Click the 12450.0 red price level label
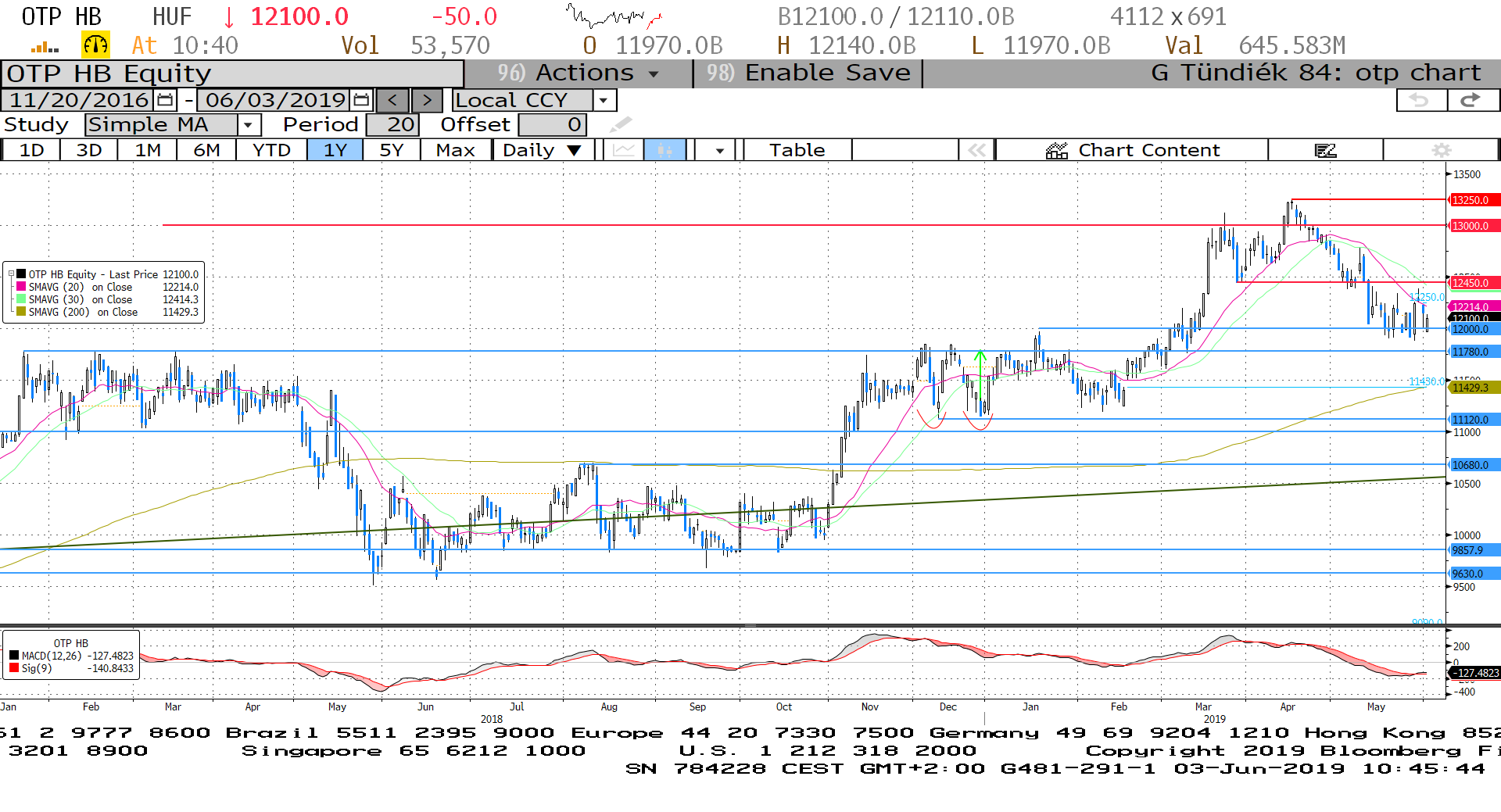The width and height of the screenshot is (1501, 812). click(x=1474, y=283)
